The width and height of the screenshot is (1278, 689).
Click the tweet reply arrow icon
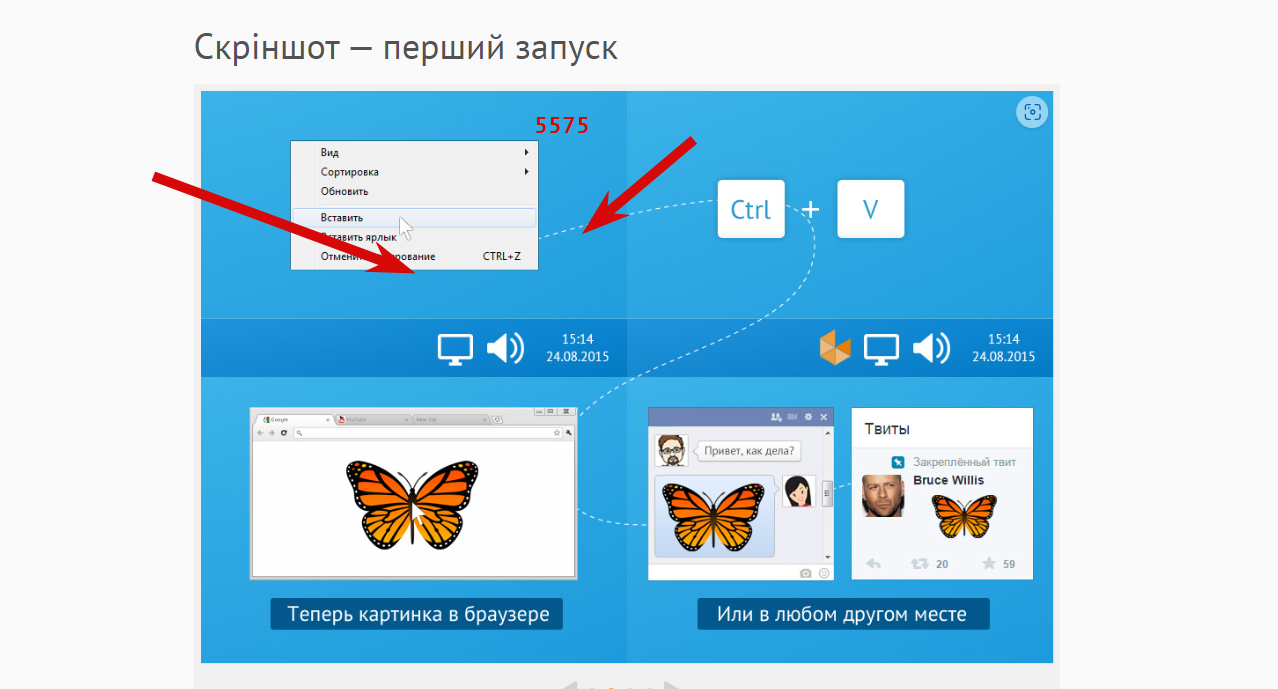click(x=873, y=564)
